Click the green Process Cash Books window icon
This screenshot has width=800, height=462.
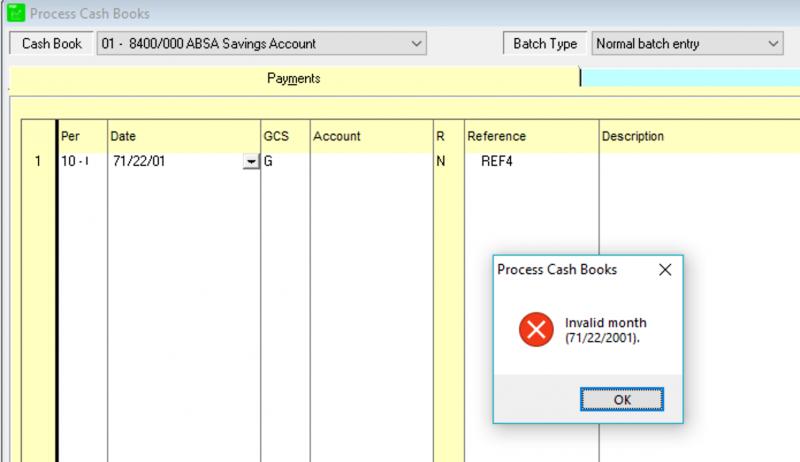(14, 13)
